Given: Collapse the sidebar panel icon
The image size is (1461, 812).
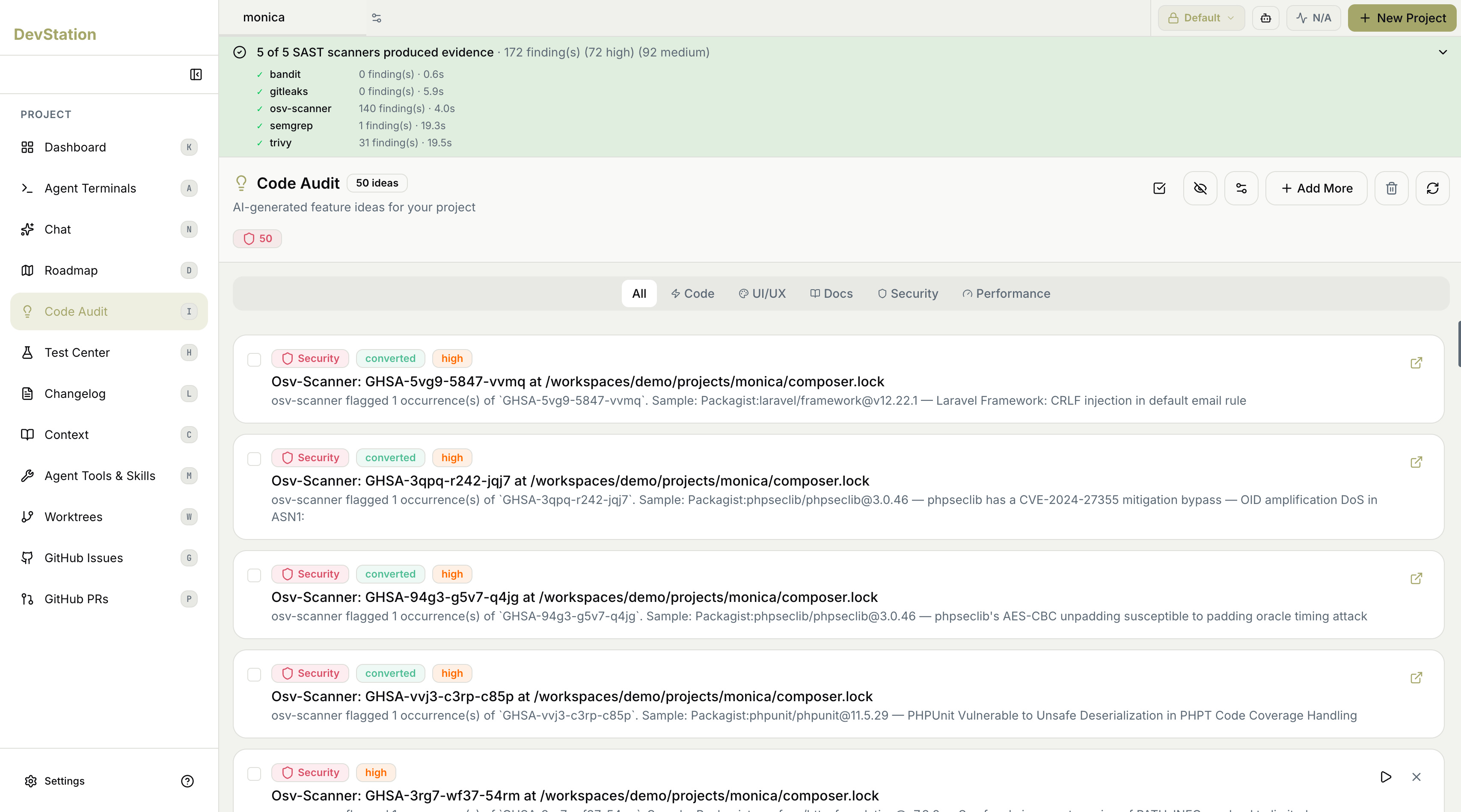Looking at the screenshot, I should pyautogui.click(x=196, y=74).
